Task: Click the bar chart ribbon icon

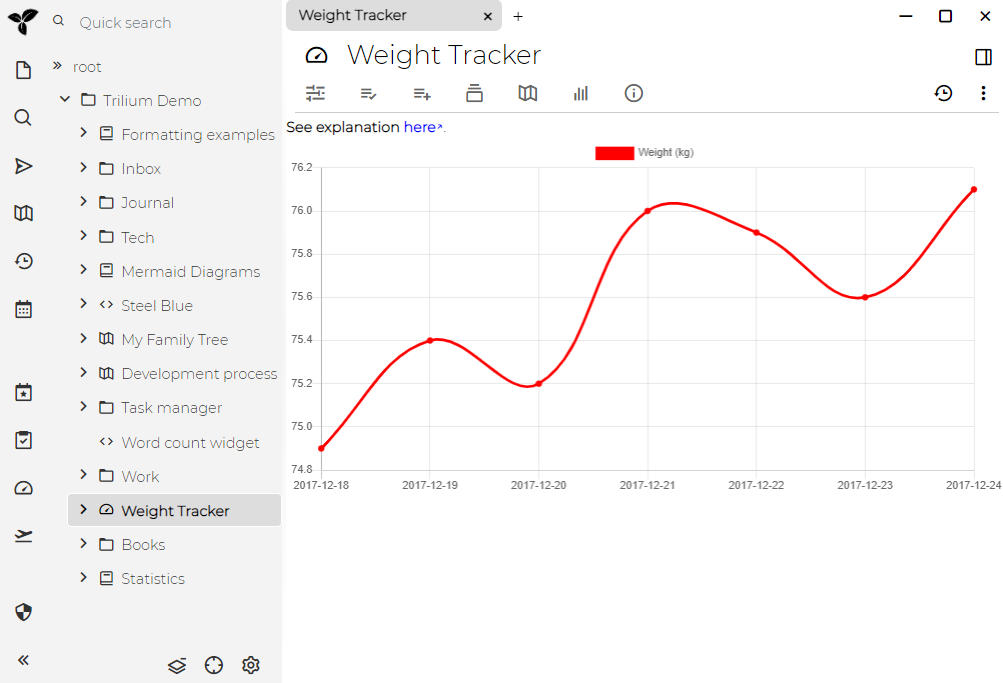Action: (581, 93)
